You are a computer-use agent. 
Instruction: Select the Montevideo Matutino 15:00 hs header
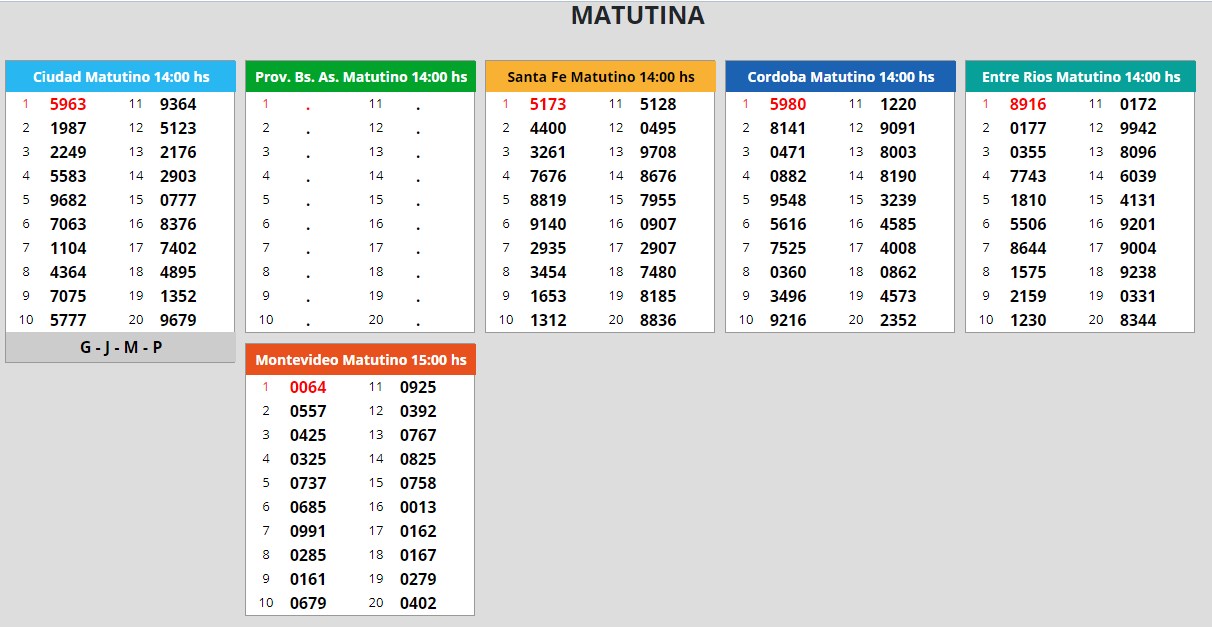360,360
